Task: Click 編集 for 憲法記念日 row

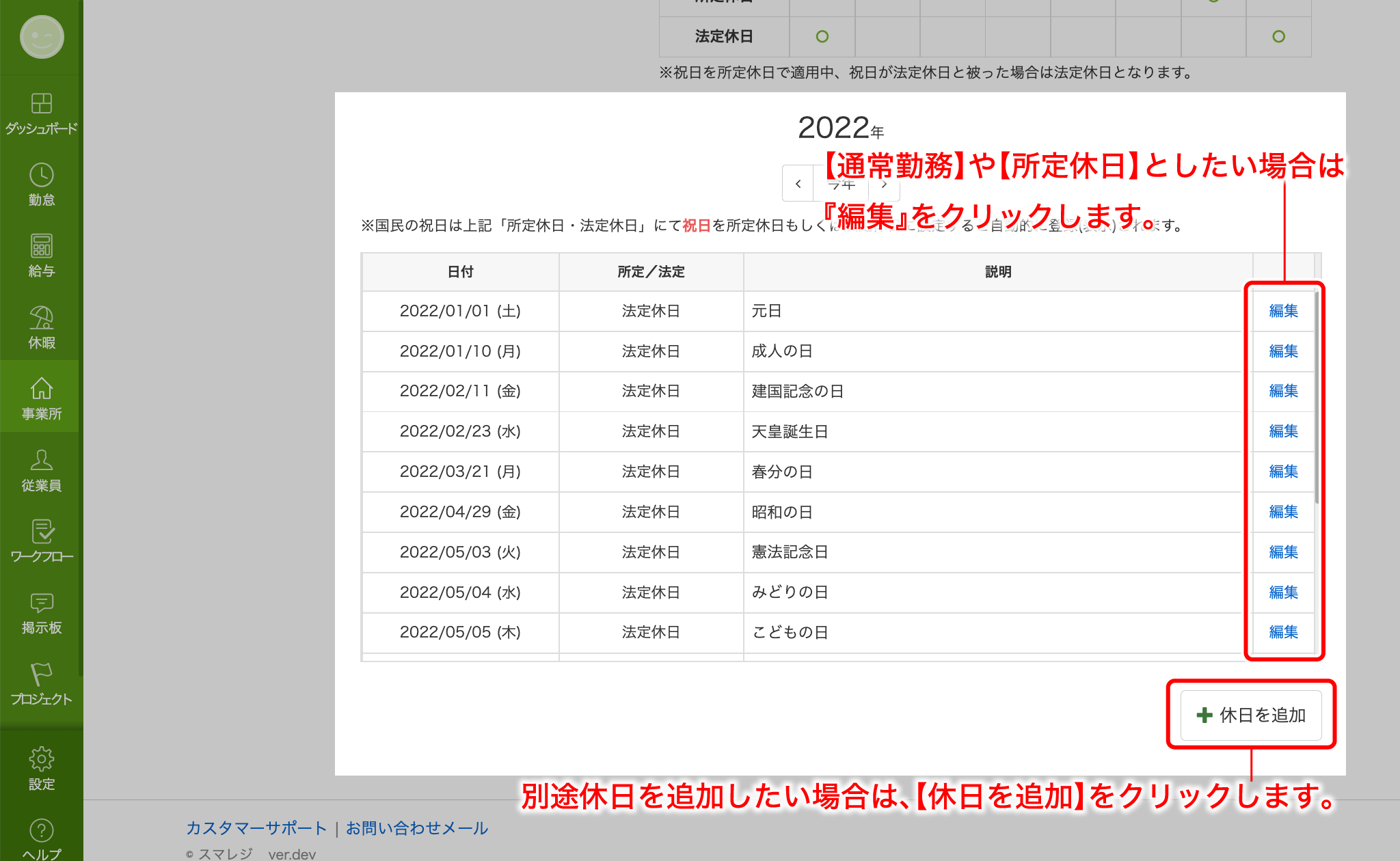Action: pyautogui.click(x=1283, y=552)
